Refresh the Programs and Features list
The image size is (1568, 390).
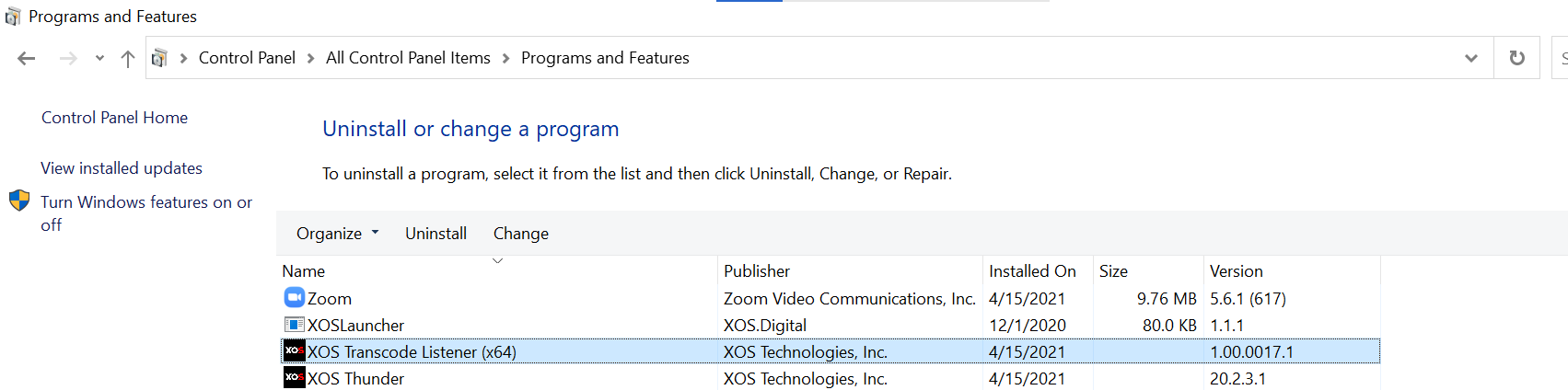(x=1516, y=58)
